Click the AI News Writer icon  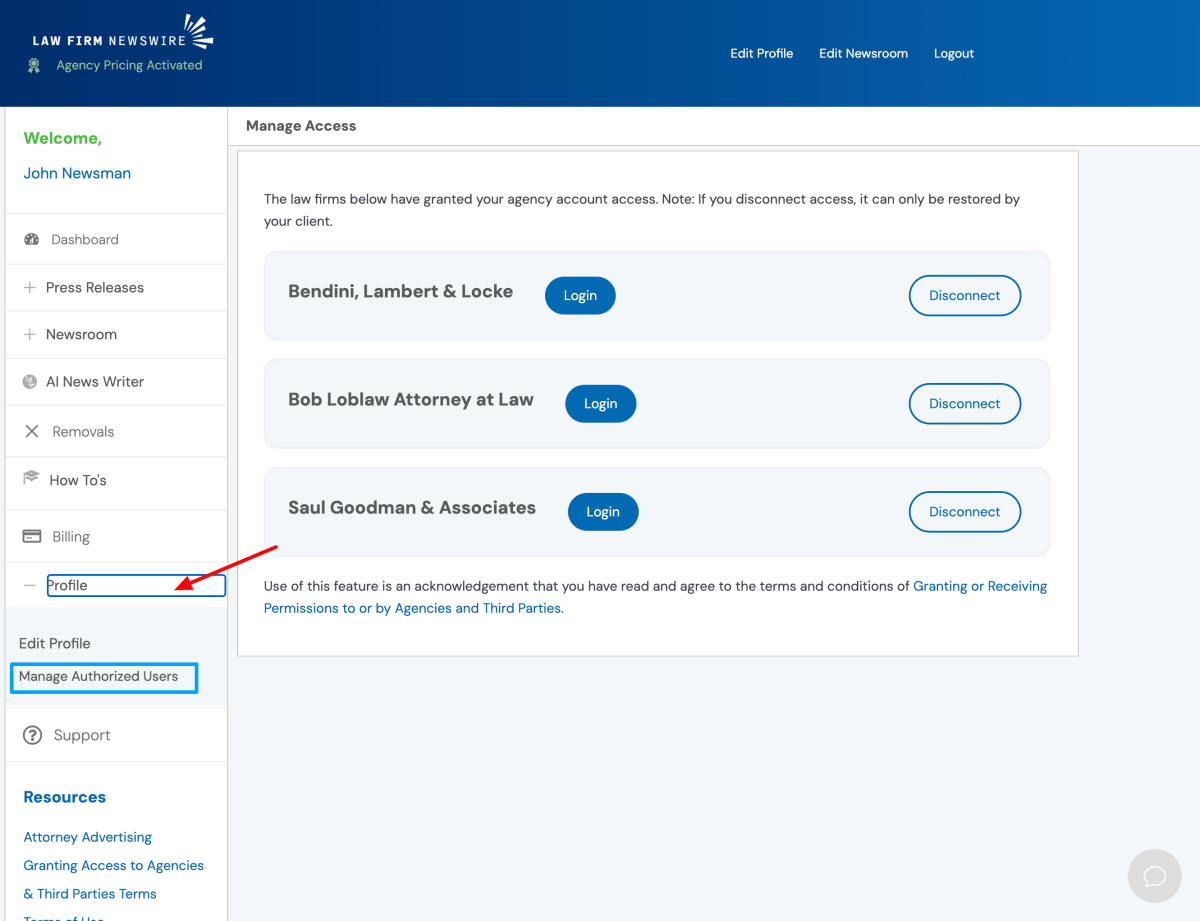(30, 382)
